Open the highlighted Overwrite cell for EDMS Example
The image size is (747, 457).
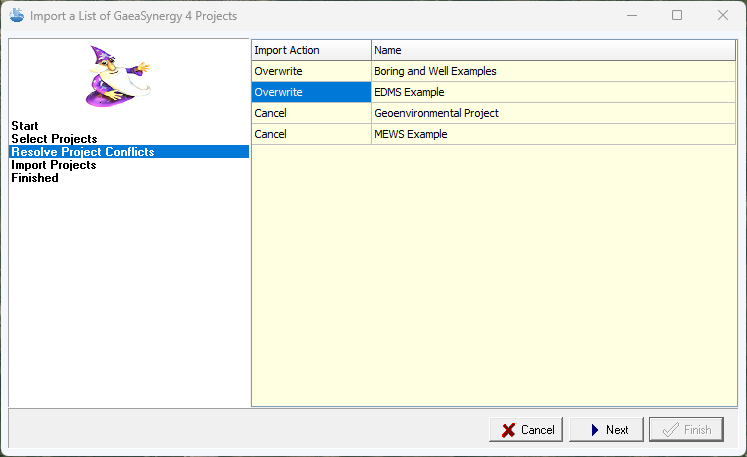tap(311, 92)
